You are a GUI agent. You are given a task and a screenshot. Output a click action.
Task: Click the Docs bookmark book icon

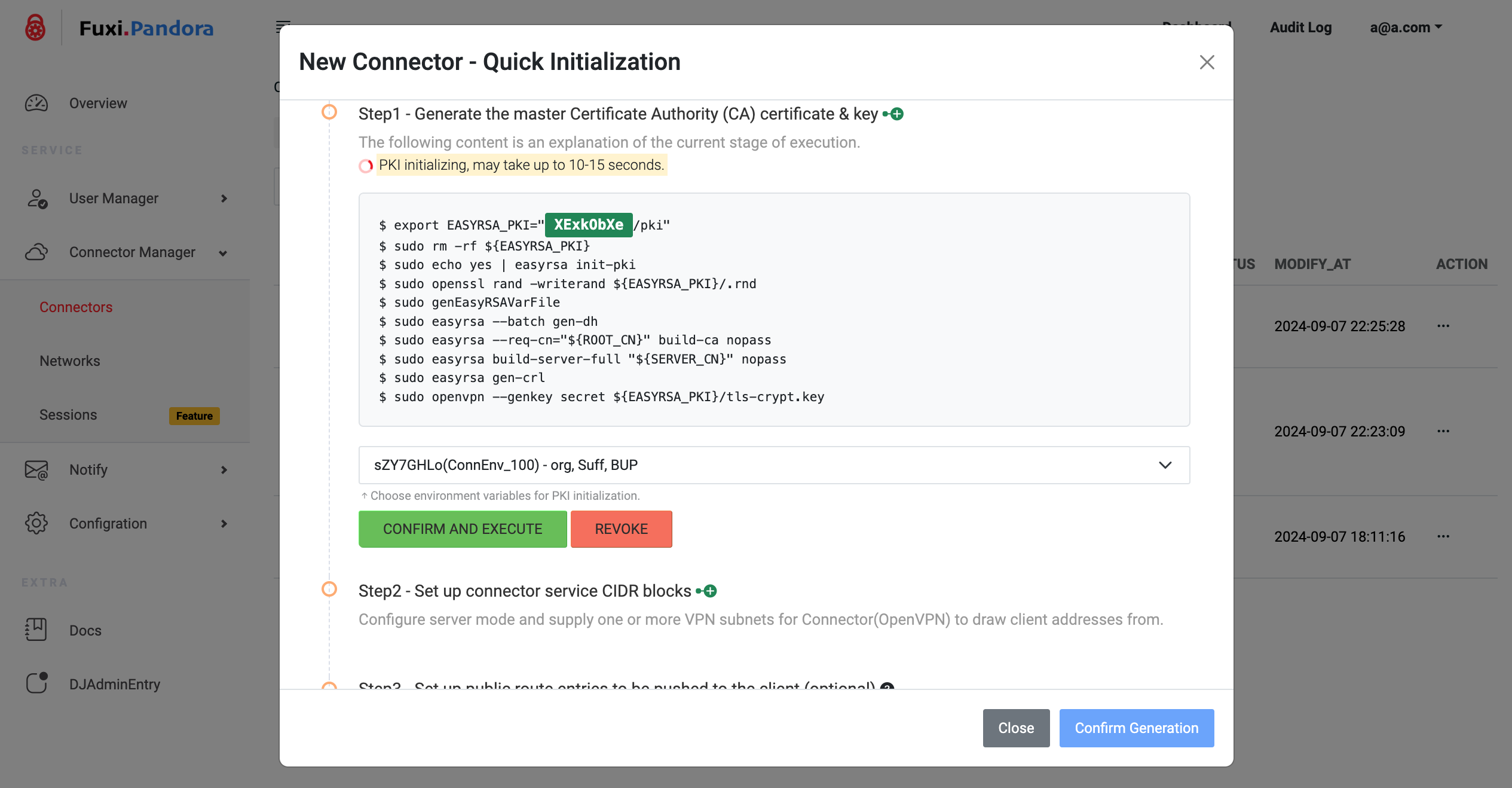tap(36, 630)
